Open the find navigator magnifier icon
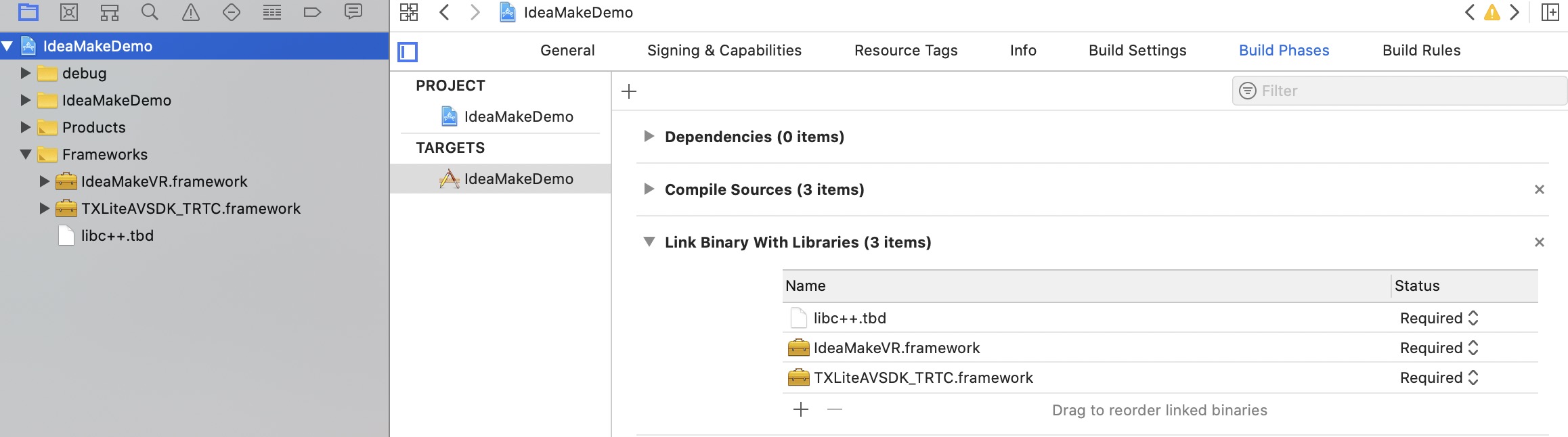This screenshot has width=1568, height=437. (x=150, y=12)
